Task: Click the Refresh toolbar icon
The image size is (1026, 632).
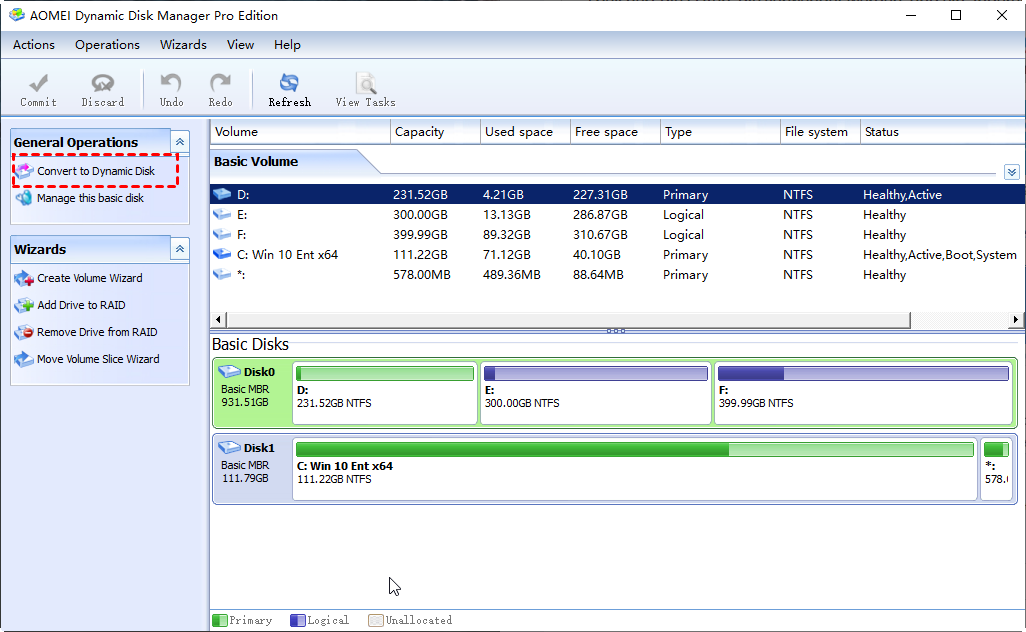Action: (289, 83)
